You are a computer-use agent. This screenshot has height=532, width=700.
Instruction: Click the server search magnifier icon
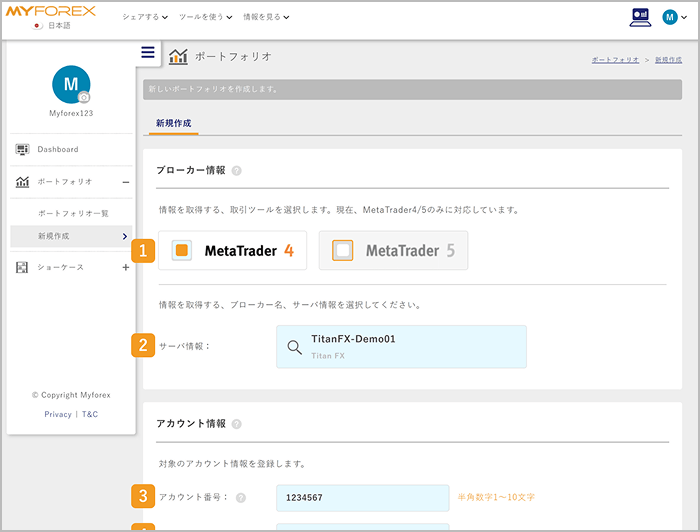(x=294, y=347)
